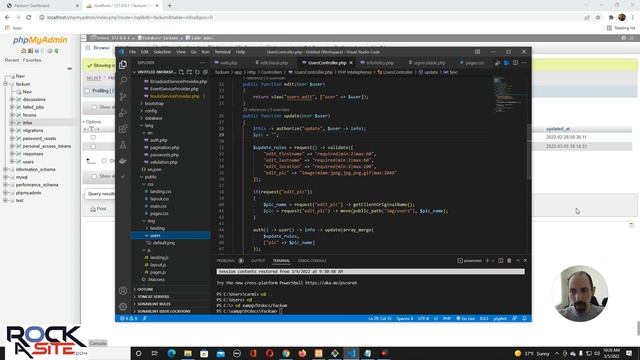
Task: Open the users table in phpMyAdmin tree
Action: coord(28,162)
